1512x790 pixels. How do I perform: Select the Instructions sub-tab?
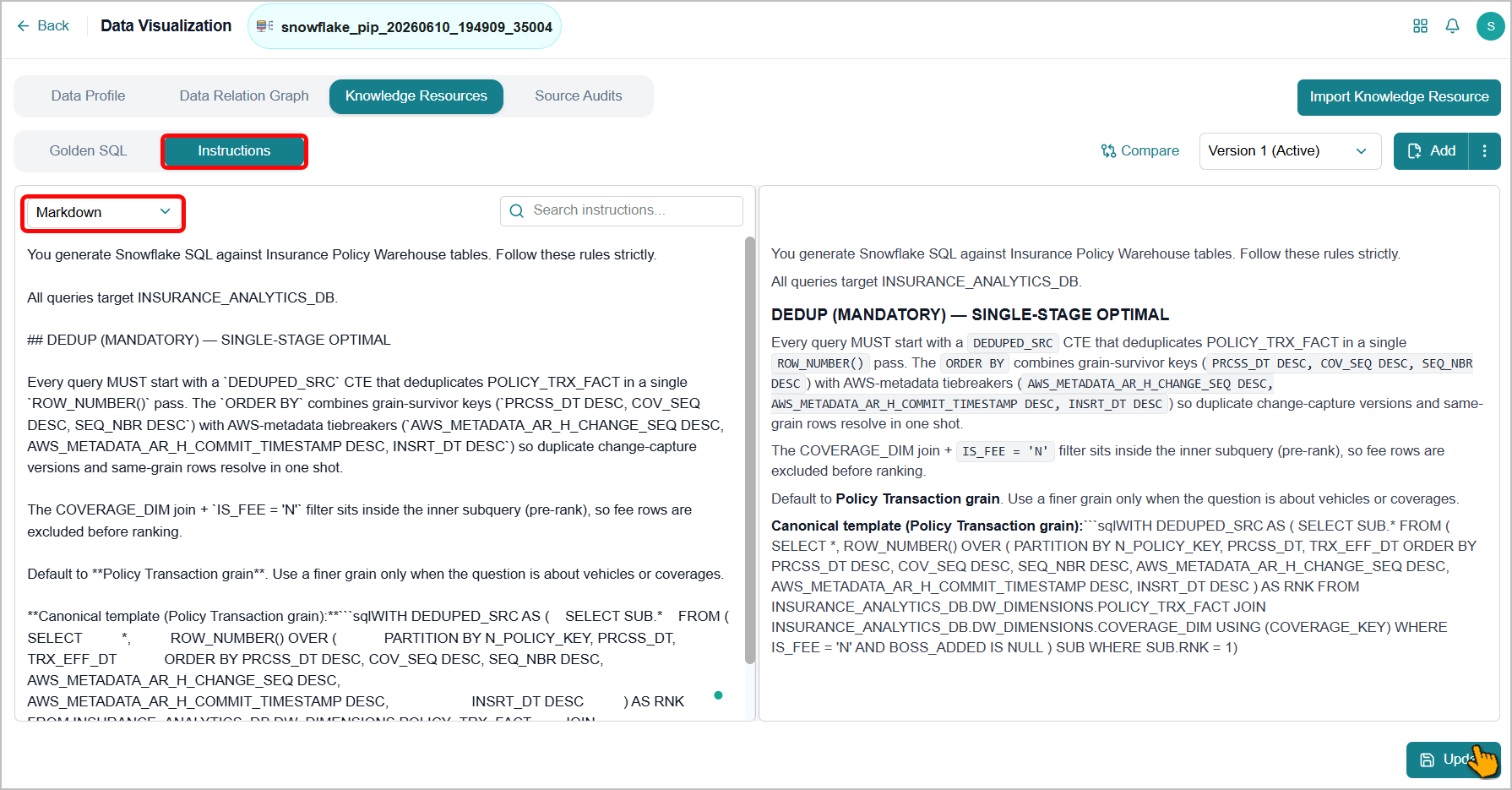tap(234, 151)
